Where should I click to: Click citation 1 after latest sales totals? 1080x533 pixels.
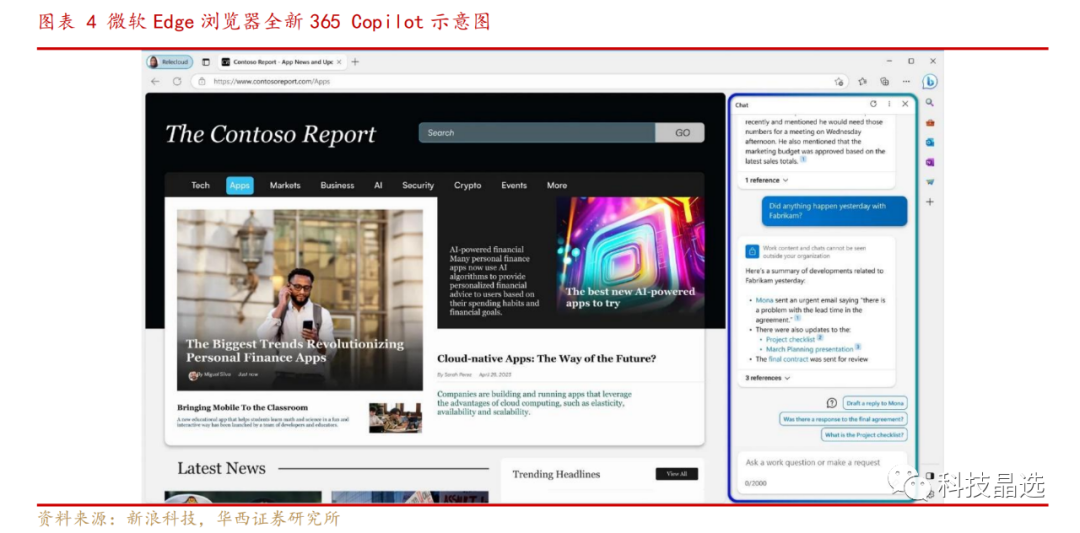click(803, 160)
